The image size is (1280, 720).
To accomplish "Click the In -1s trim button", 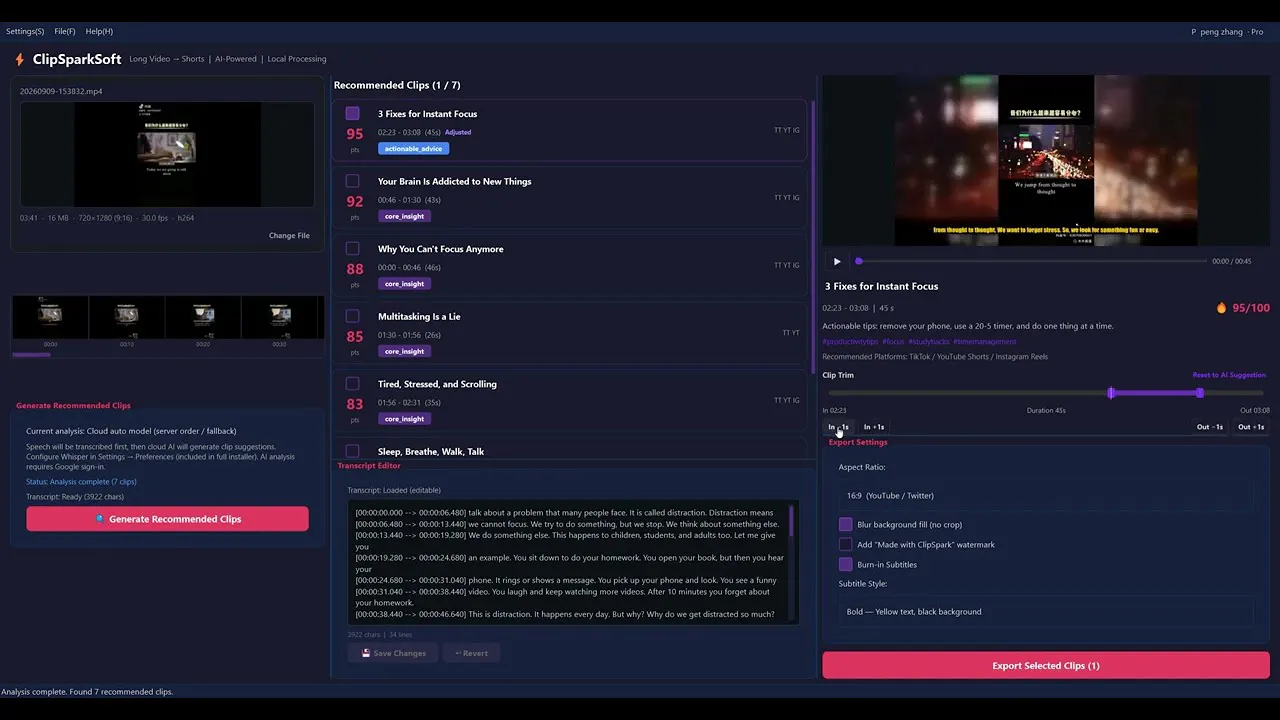I will pyautogui.click(x=838, y=427).
